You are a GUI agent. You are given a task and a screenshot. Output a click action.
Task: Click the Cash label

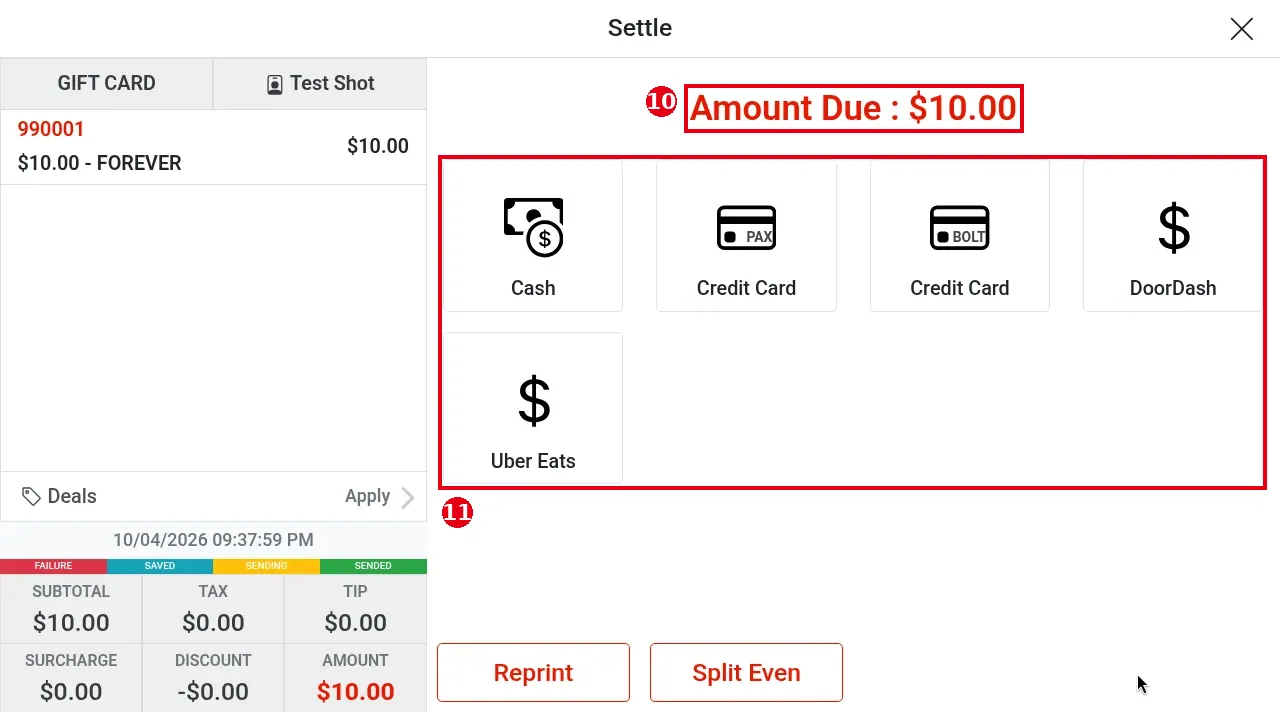pos(533,288)
